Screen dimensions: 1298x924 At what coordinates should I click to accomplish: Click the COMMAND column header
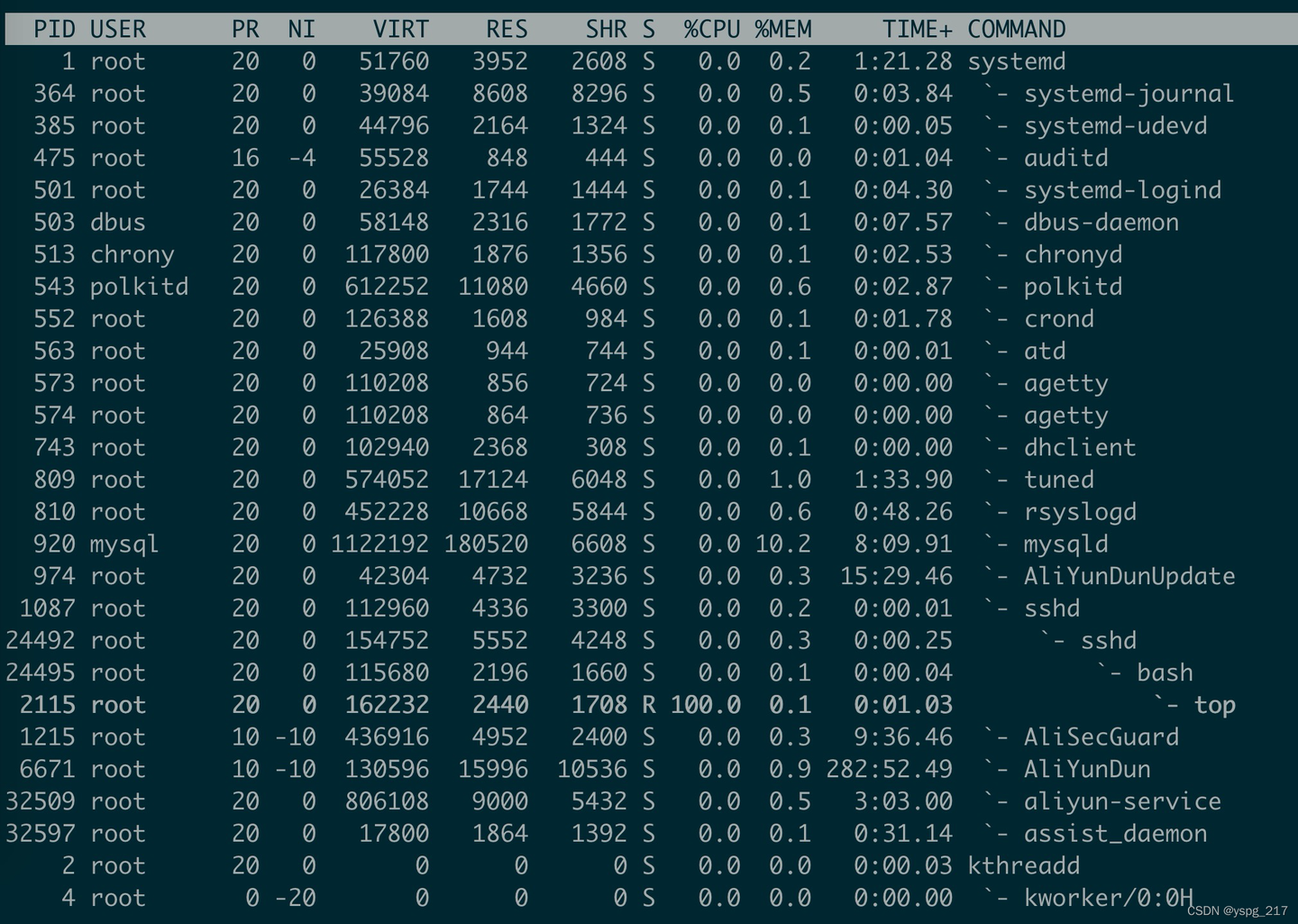pyautogui.click(x=1017, y=29)
